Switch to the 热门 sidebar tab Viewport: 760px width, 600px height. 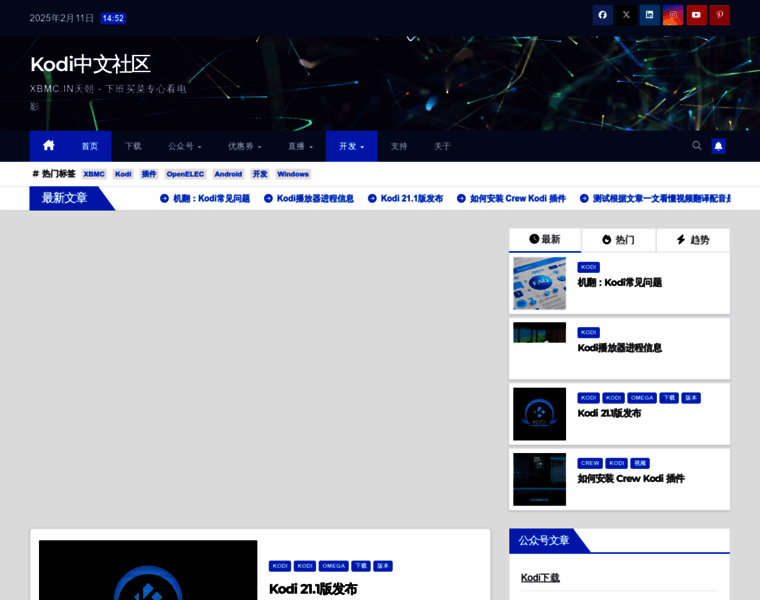[x=618, y=240]
